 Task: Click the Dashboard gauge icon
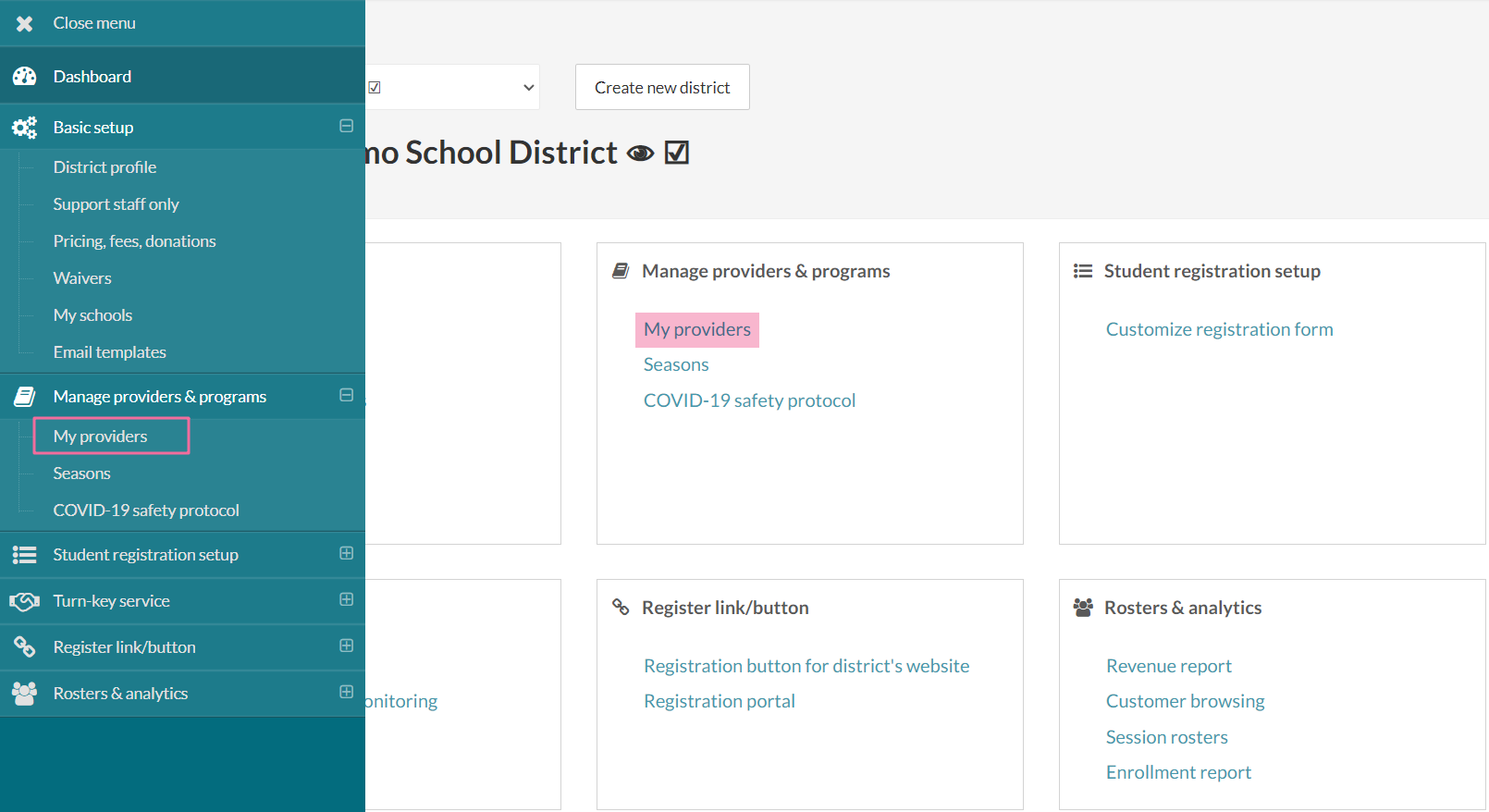pos(25,77)
